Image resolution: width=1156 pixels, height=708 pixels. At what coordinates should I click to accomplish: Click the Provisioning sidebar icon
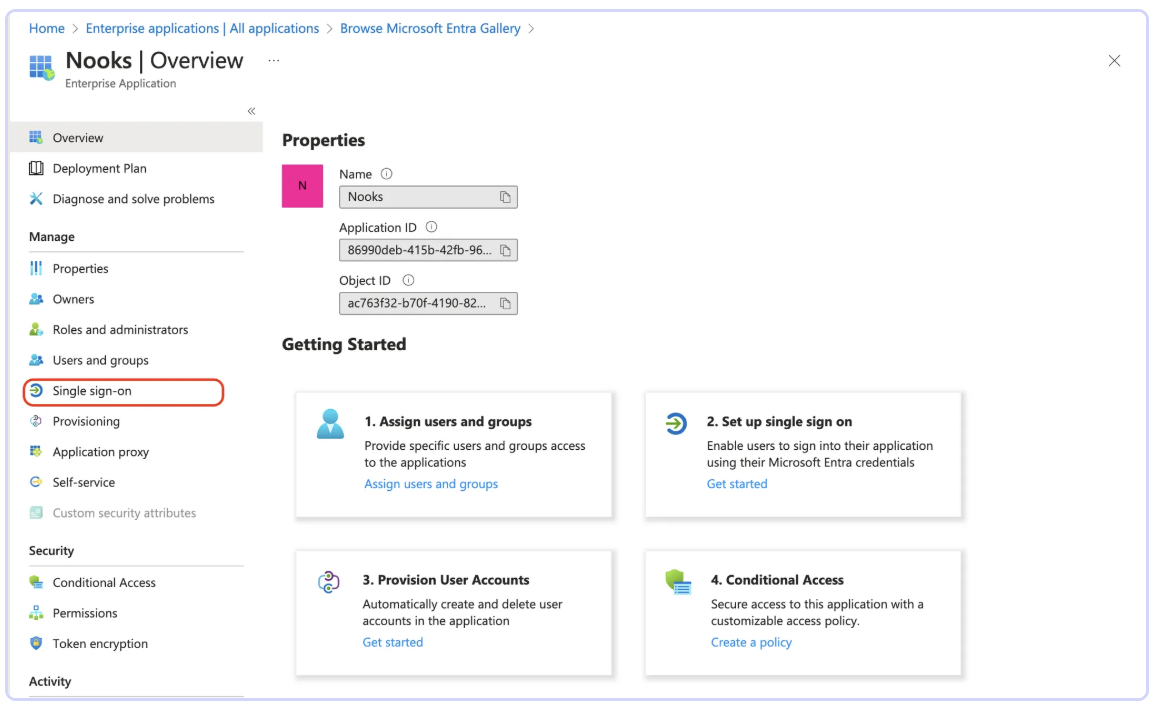click(35, 421)
